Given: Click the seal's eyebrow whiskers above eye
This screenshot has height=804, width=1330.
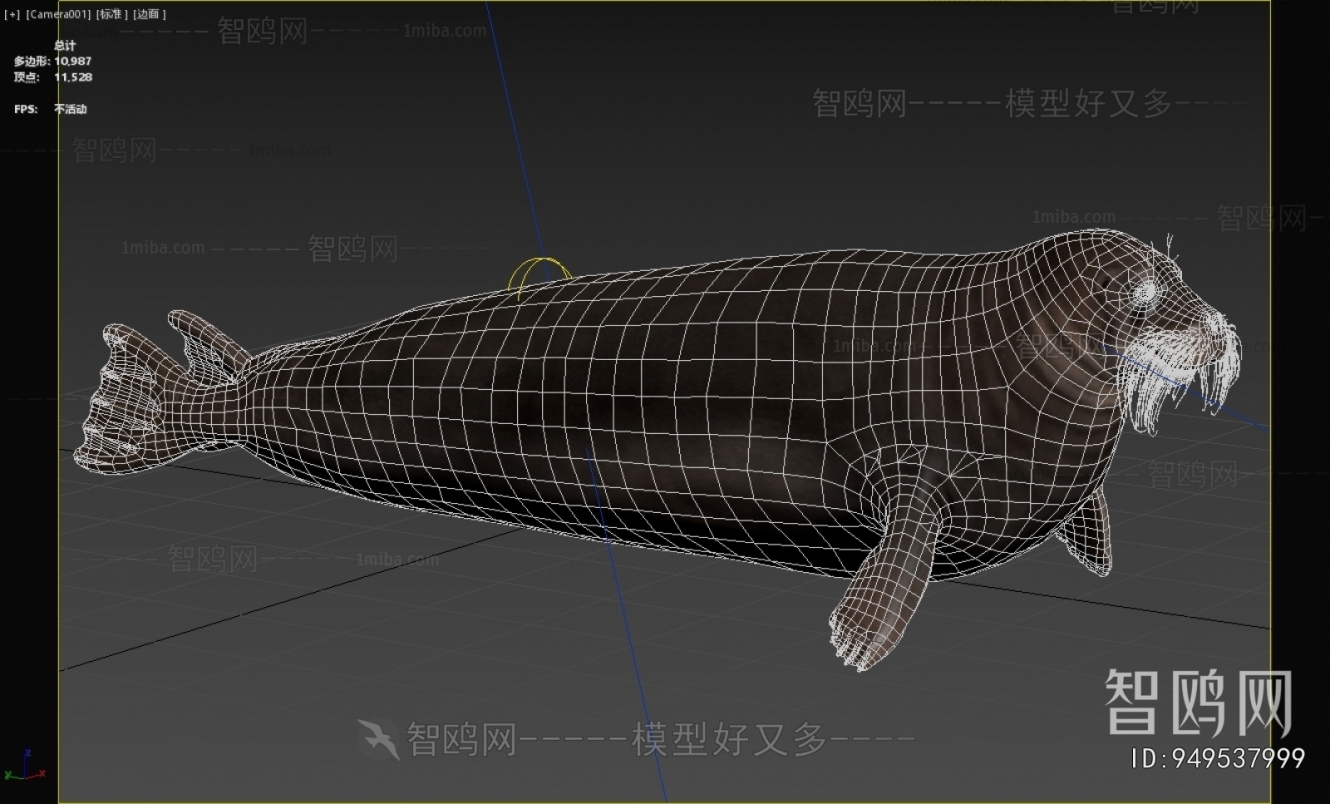Looking at the screenshot, I should coord(1168,248).
